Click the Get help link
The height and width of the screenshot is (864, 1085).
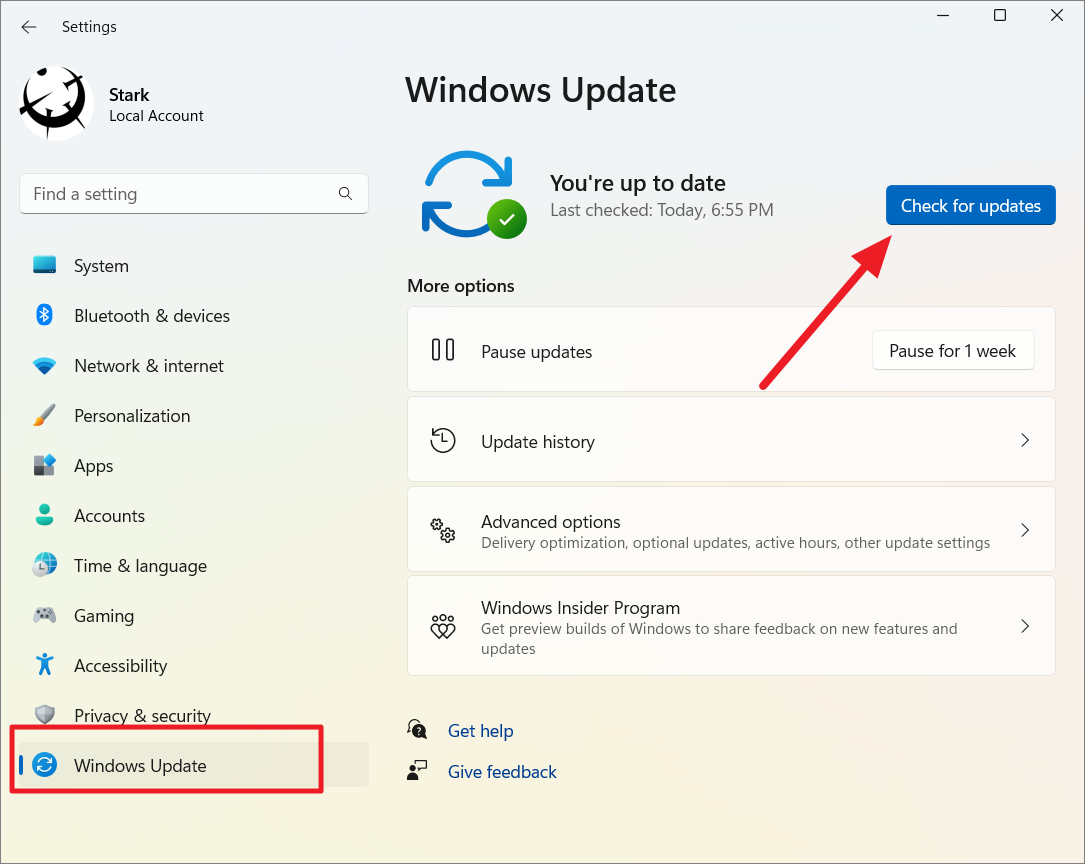point(480,731)
